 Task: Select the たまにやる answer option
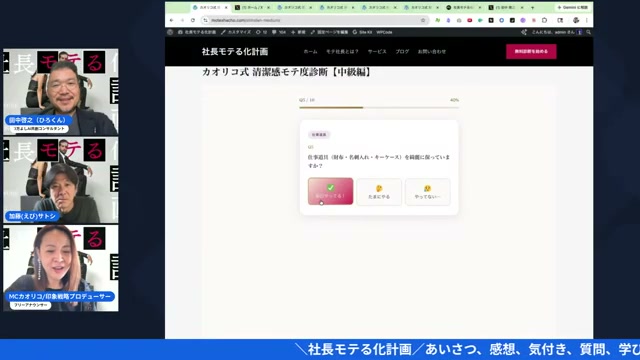(x=379, y=191)
